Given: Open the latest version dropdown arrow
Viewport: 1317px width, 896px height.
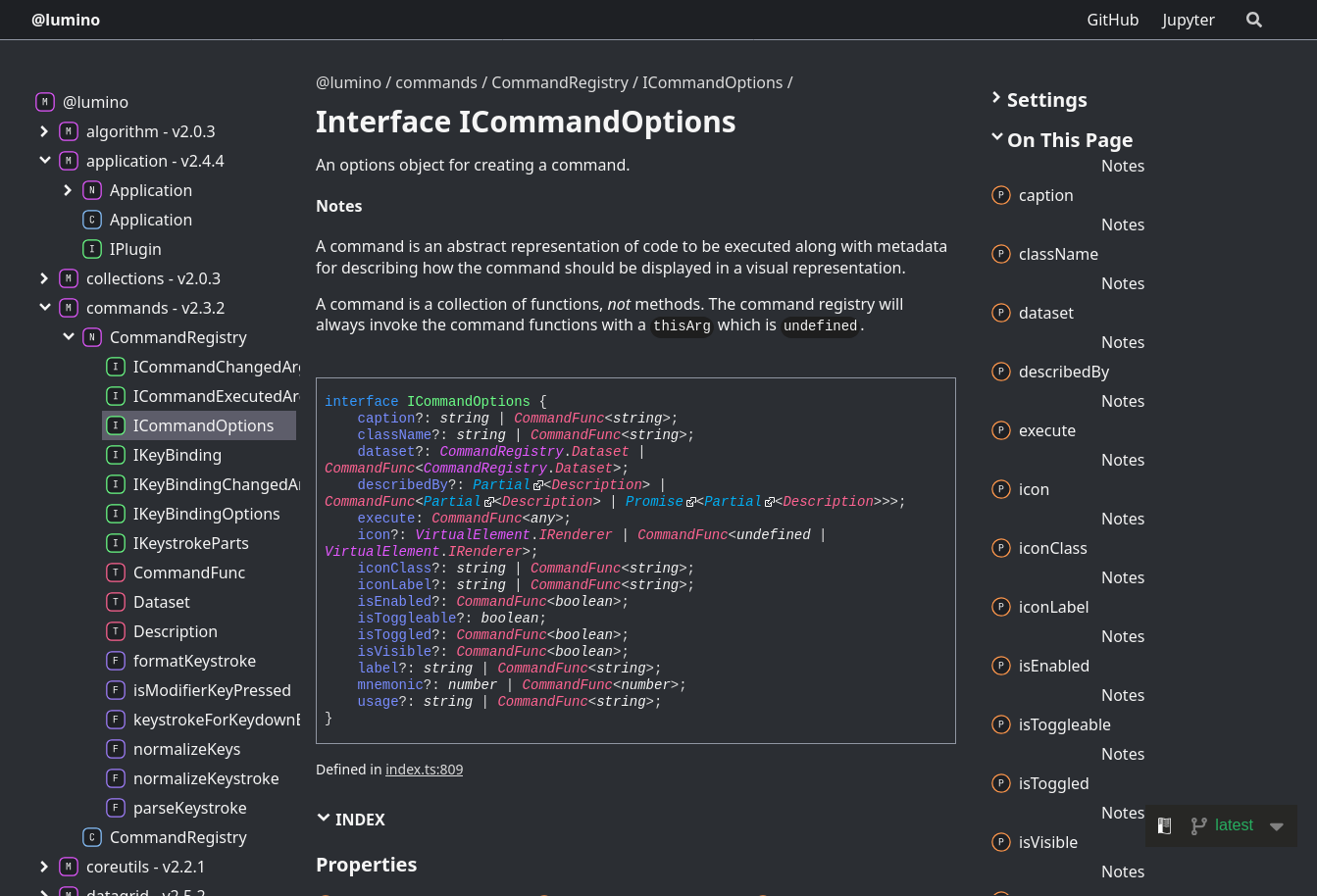Looking at the screenshot, I should click(x=1277, y=826).
